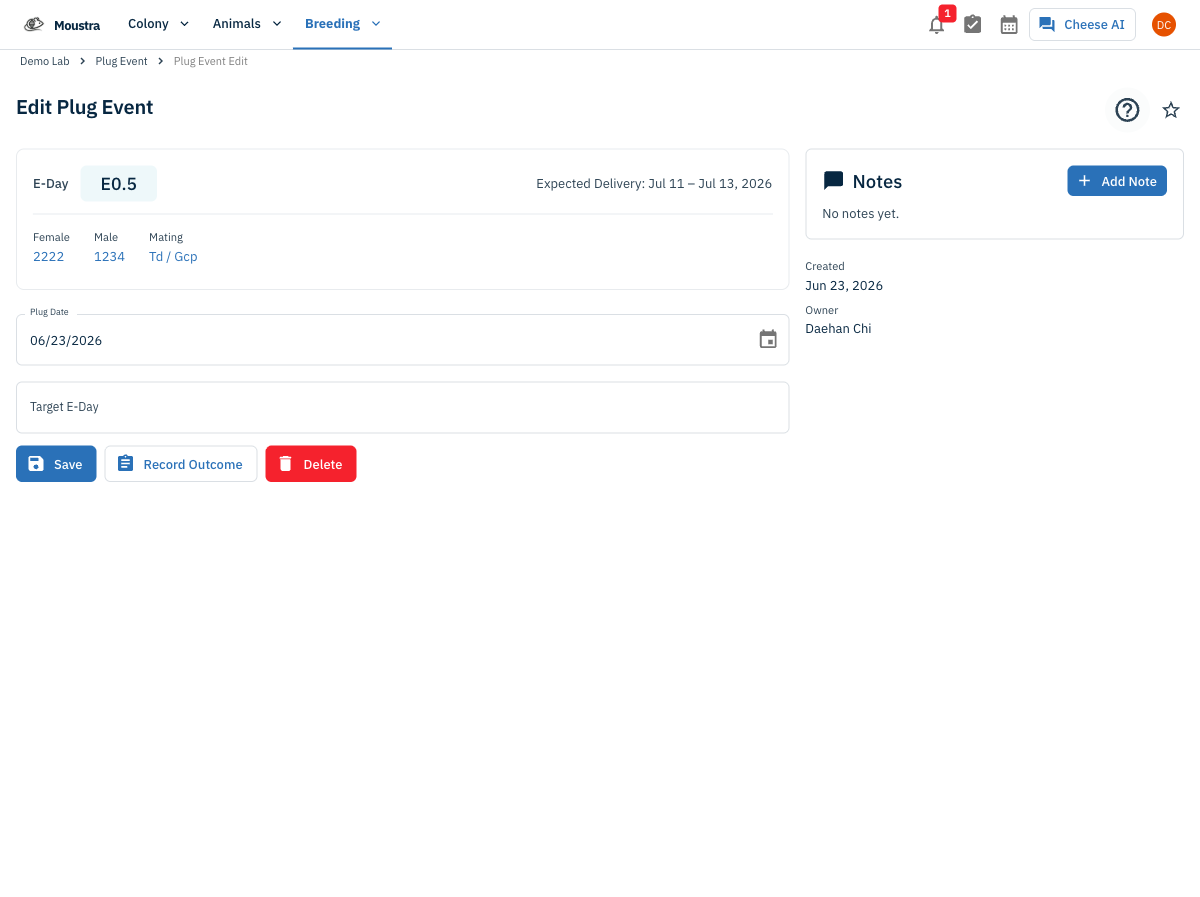This screenshot has height=897, width=1200.
Task: Open female animal 2222
Action: [49, 257]
